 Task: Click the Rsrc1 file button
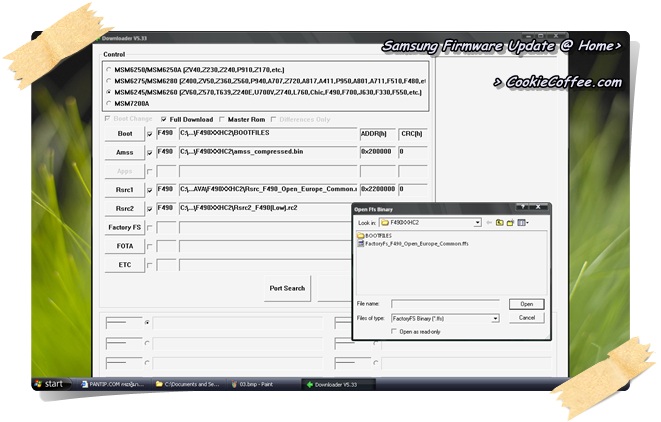(x=125, y=190)
